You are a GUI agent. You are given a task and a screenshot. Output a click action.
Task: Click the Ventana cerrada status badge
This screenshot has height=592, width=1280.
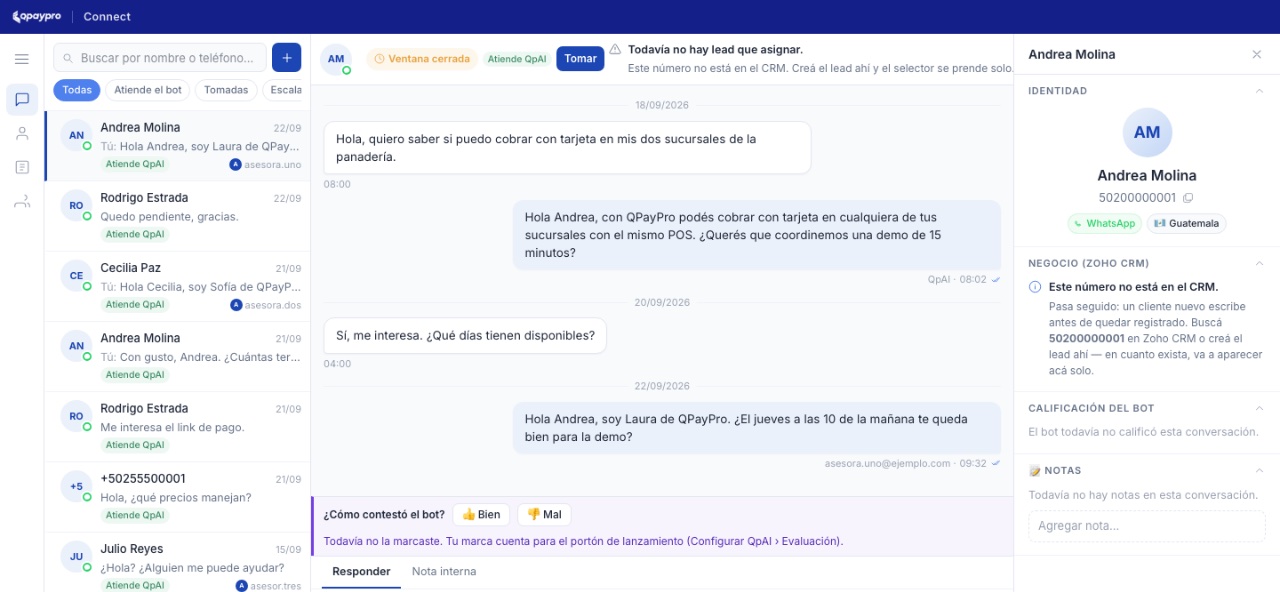pos(421,59)
